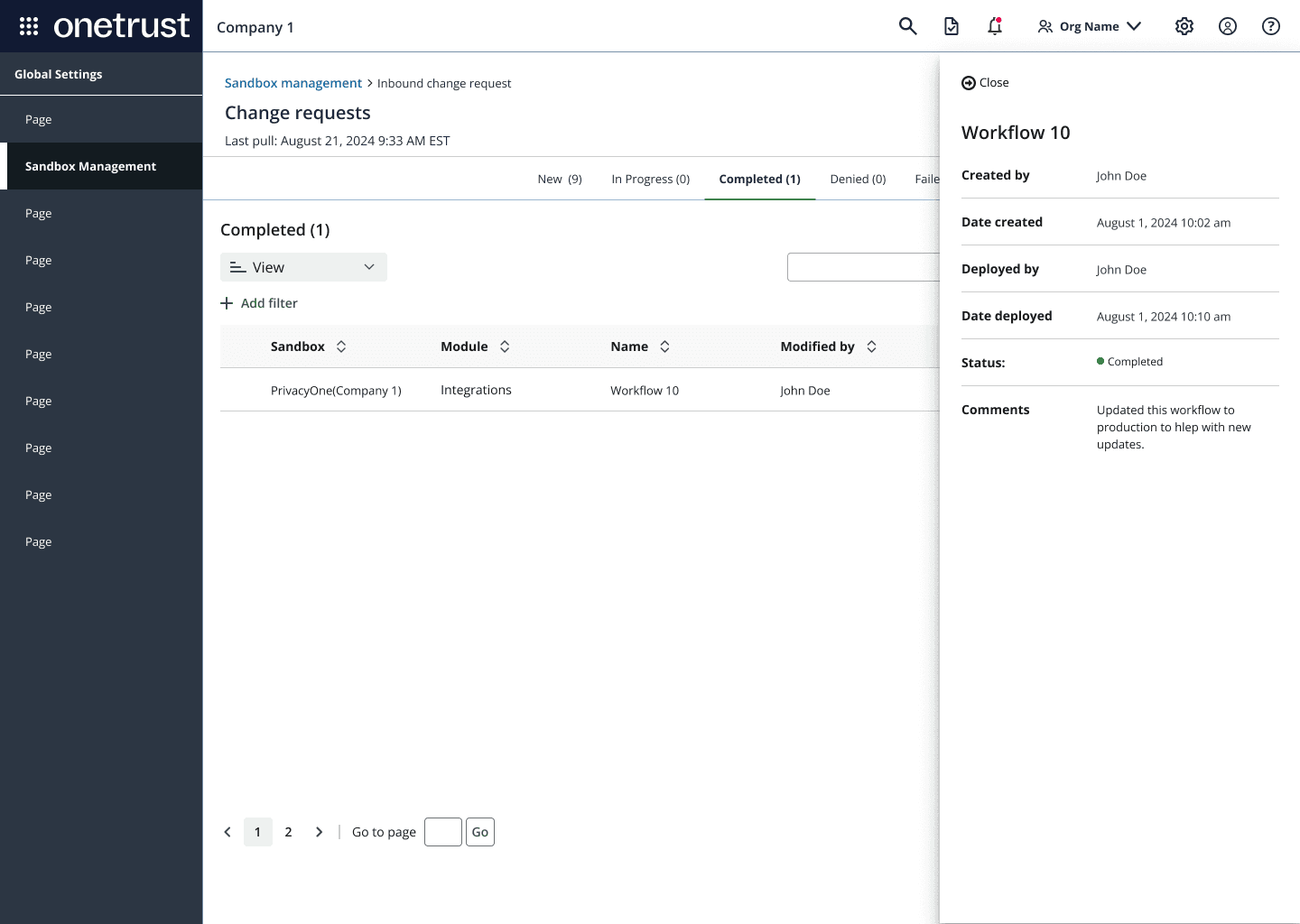This screenshot has height=924, width=1300.
Task: Click the onetrust logo
Action: tap(122, 26)
